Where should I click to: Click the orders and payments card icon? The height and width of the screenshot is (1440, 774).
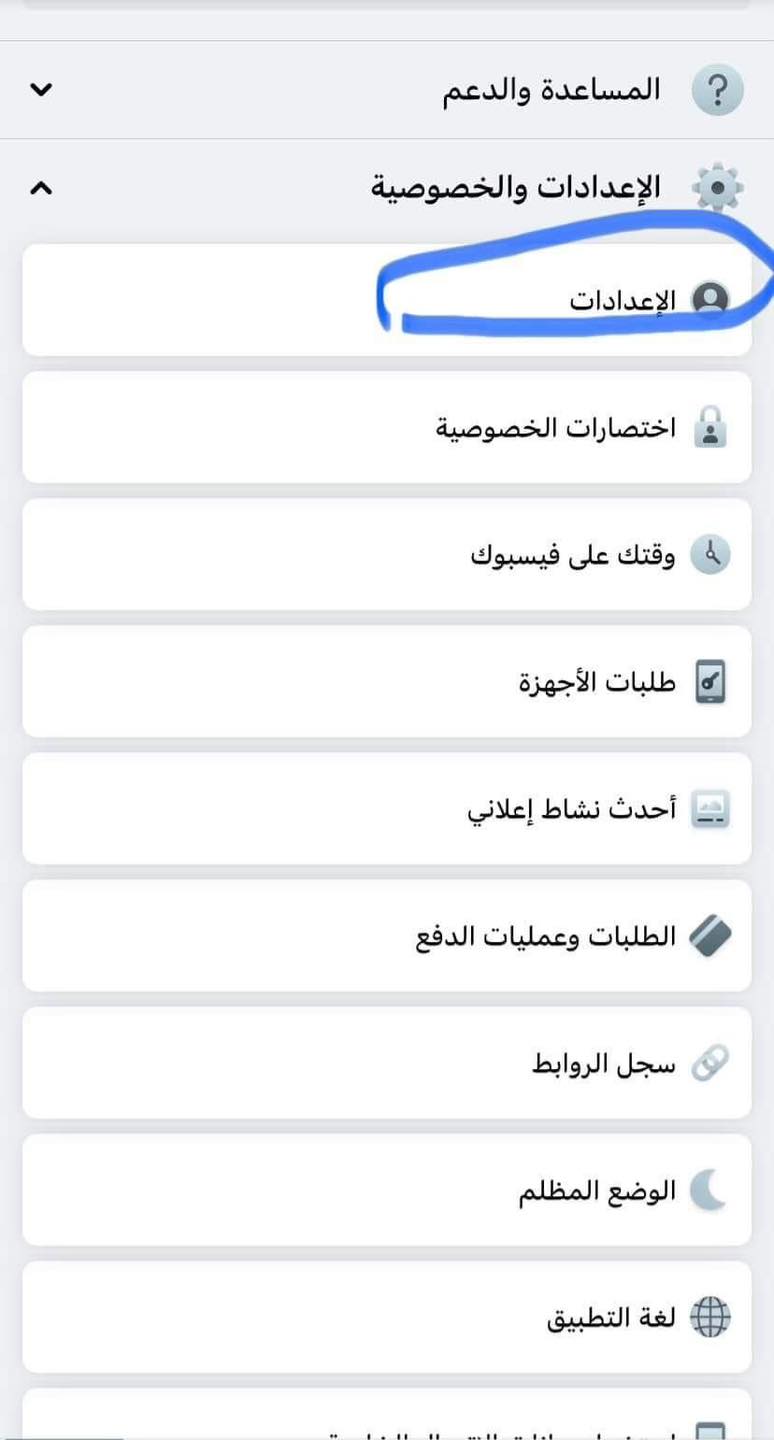click(x=711, y=937)
